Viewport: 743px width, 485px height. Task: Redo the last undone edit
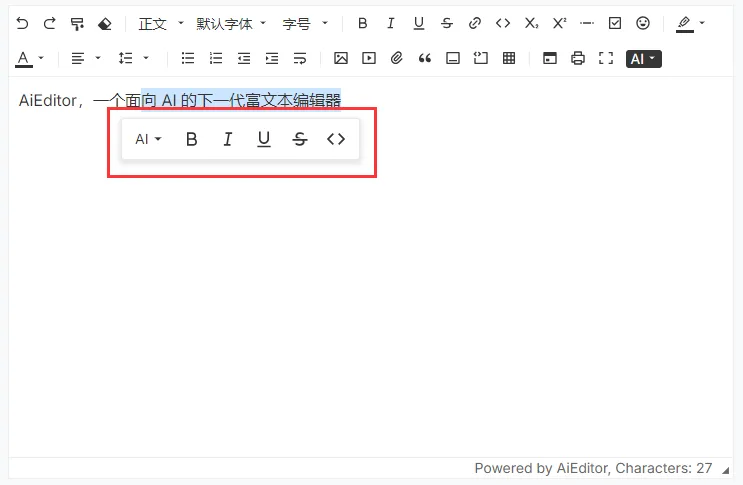(50, 23)
